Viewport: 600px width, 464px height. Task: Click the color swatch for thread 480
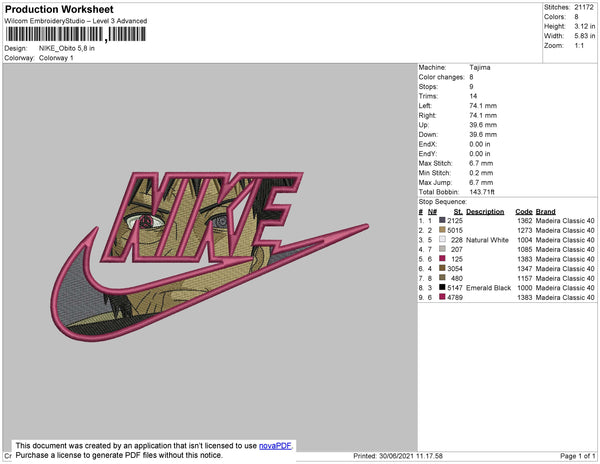pyautogui.click(x=442, y=277)
